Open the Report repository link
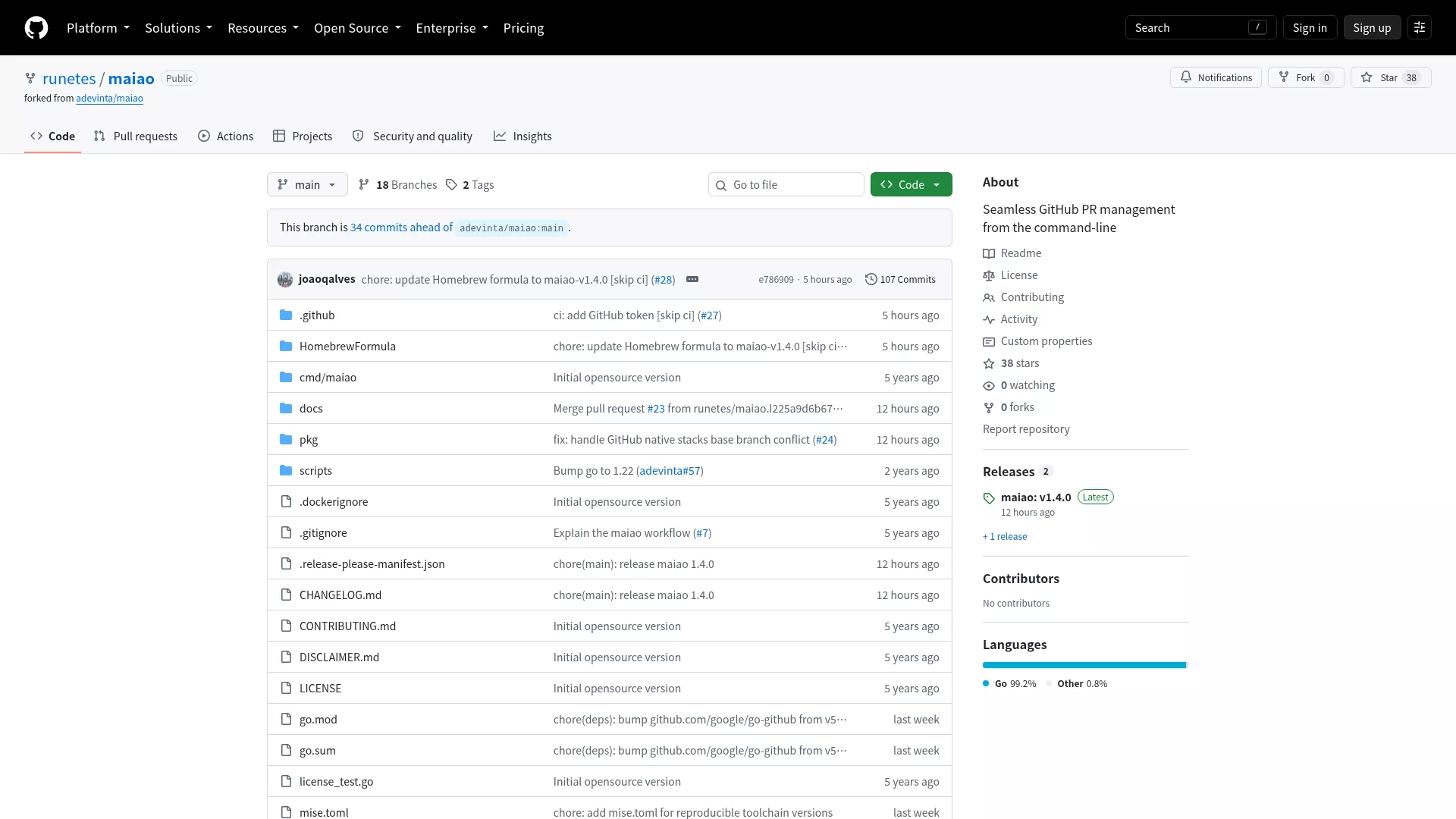The image size is (1456, 819). (x=1026, y=429)
